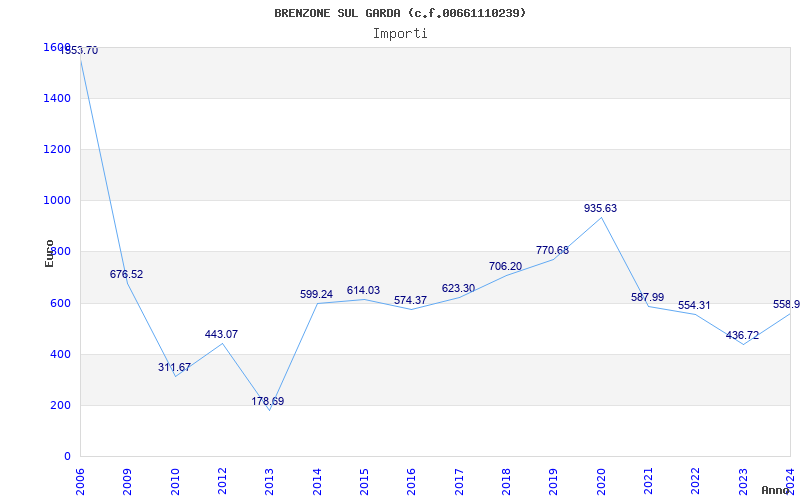The width and height of the screenshot is (800, 500).
Task: Click the 443.07 data point label
Action: (x=221, y=335)
